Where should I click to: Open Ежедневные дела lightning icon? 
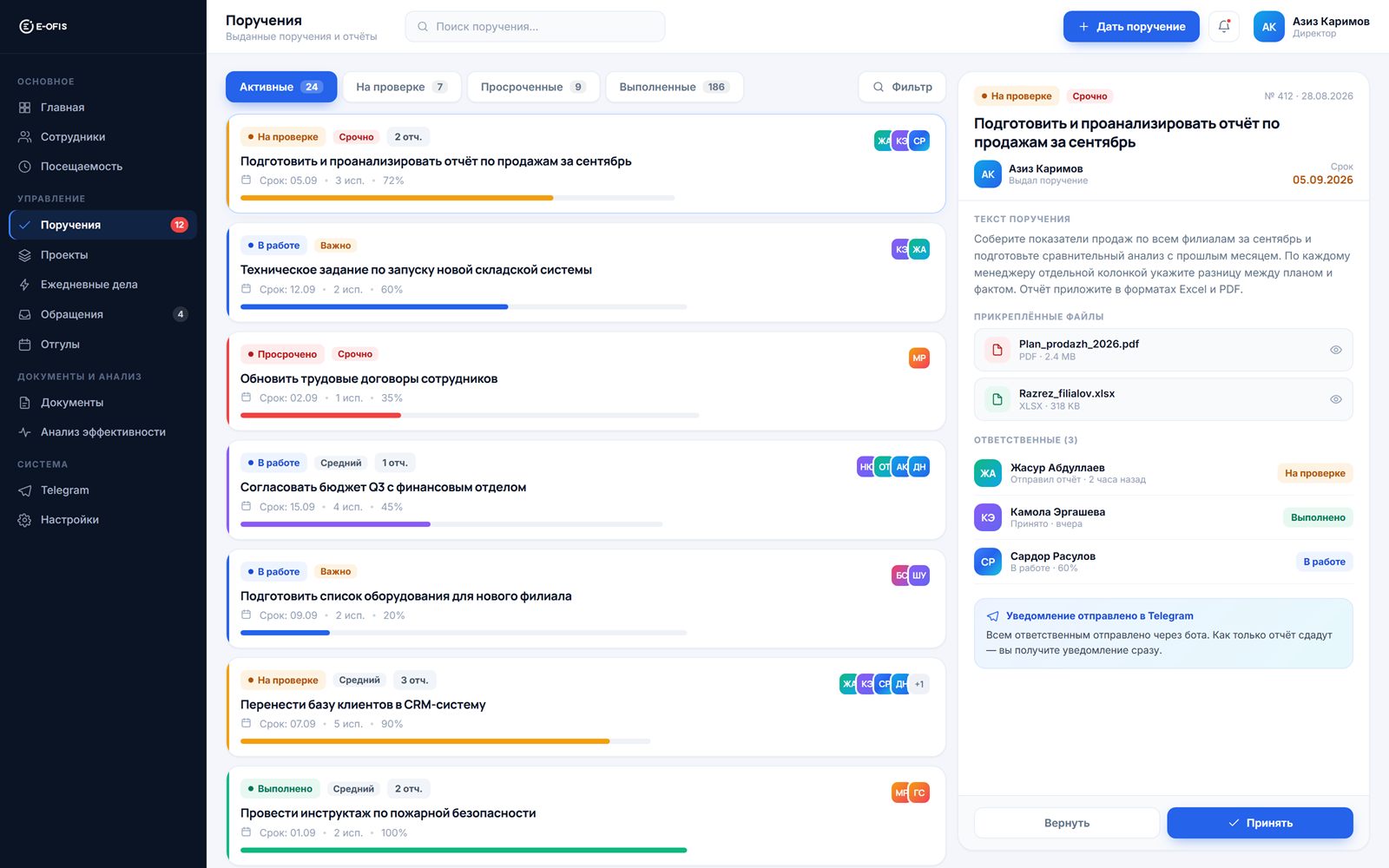pyautogui.click(x=24, y=285)
